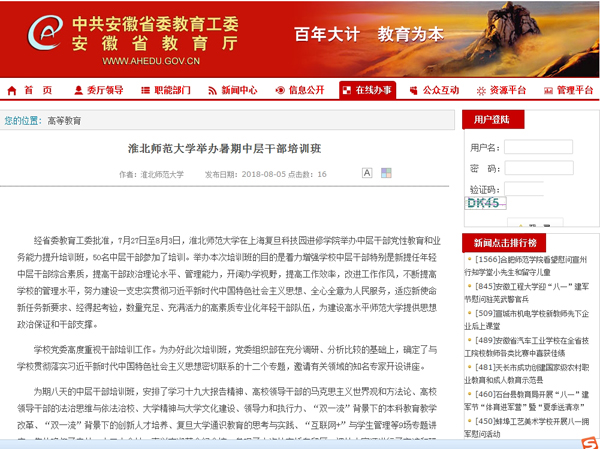Click the person icon beside 委厅领导
The height and width of the screenshot is (449, 600).
(x=78, y=90)
